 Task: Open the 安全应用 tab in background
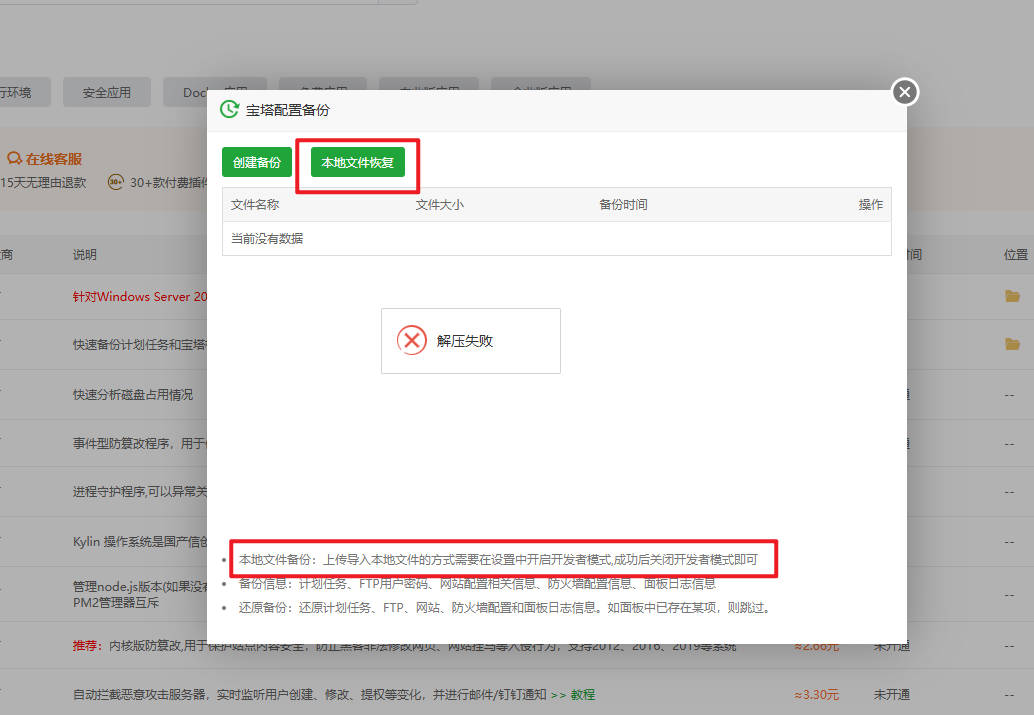pos(107,92)
